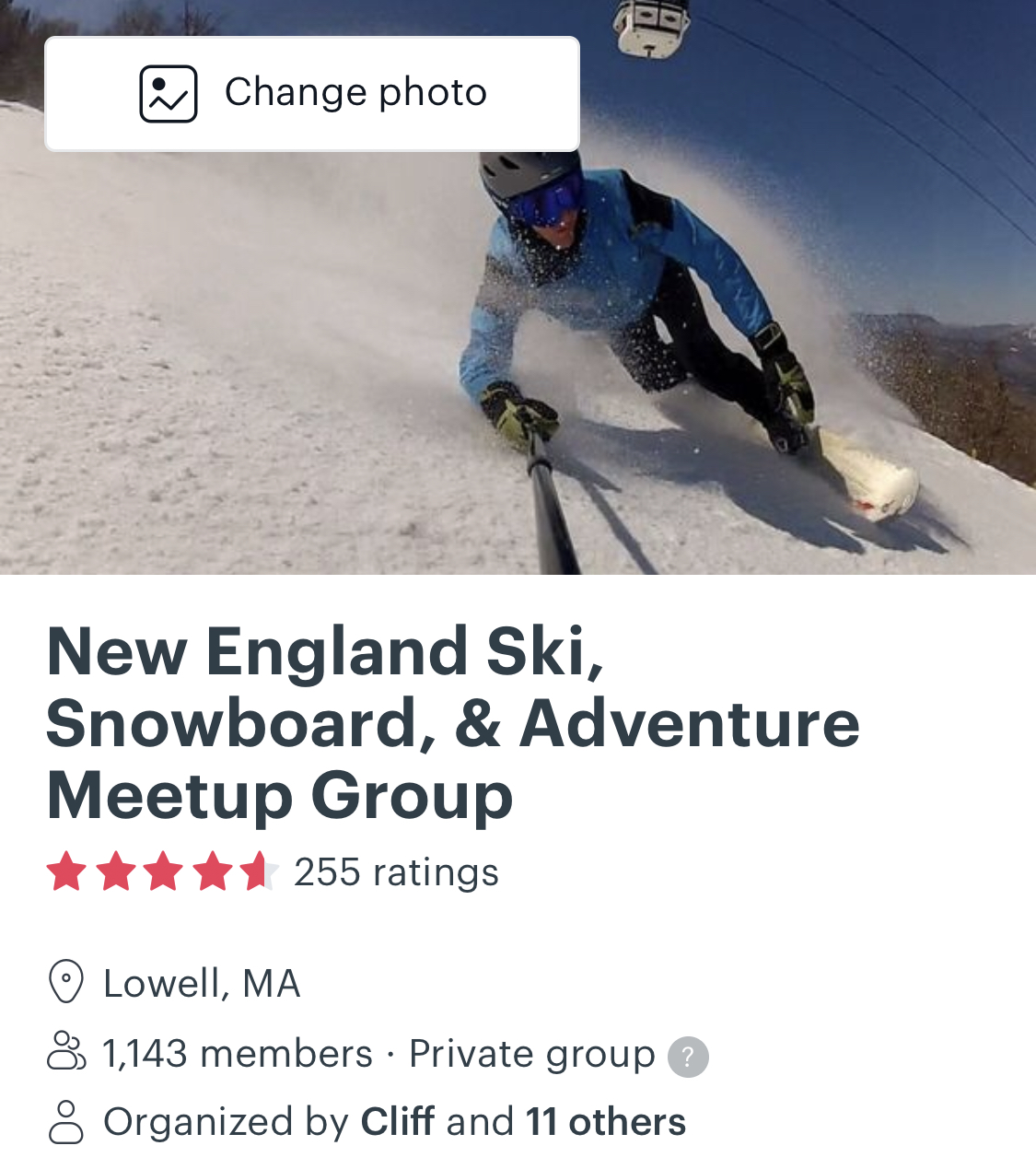1036x1169 pixels.
Task: Click the first rating star
Action: coord(66,871)
